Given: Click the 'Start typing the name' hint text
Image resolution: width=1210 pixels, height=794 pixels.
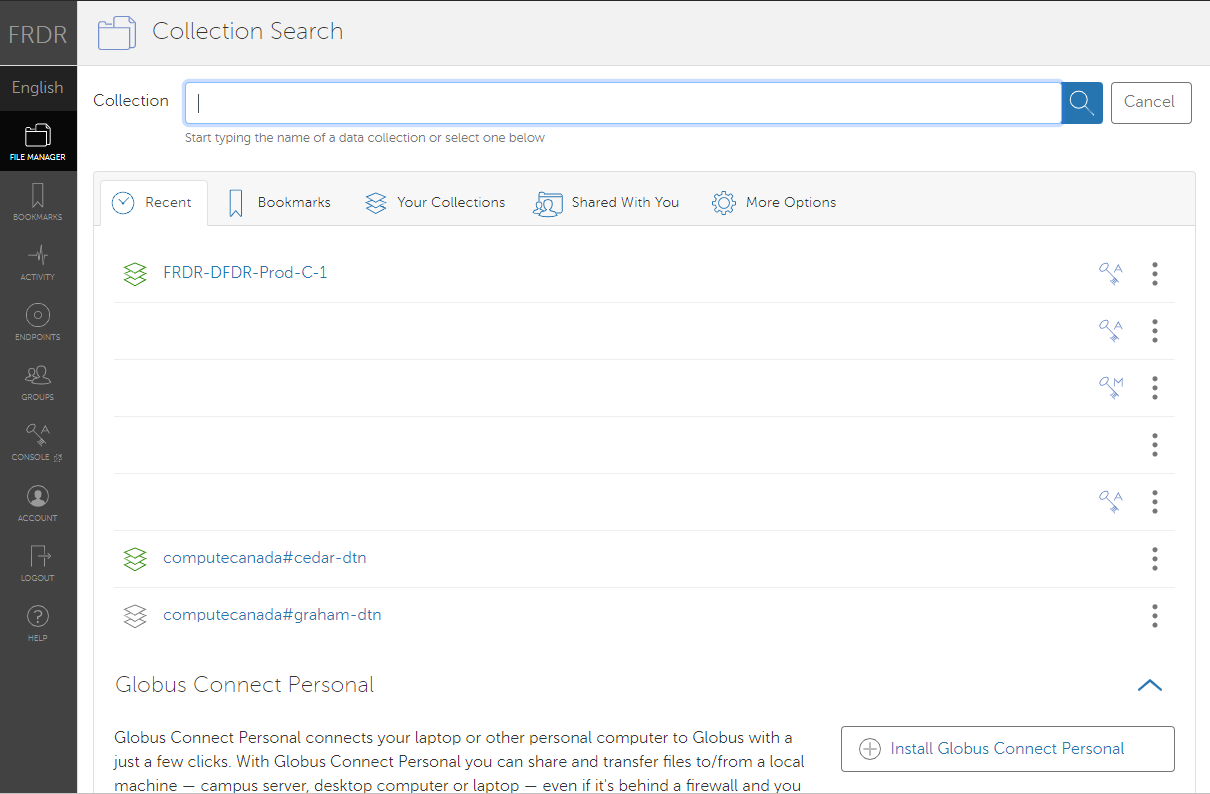Looking at the screenshot, I should click(x=365, y=138).
